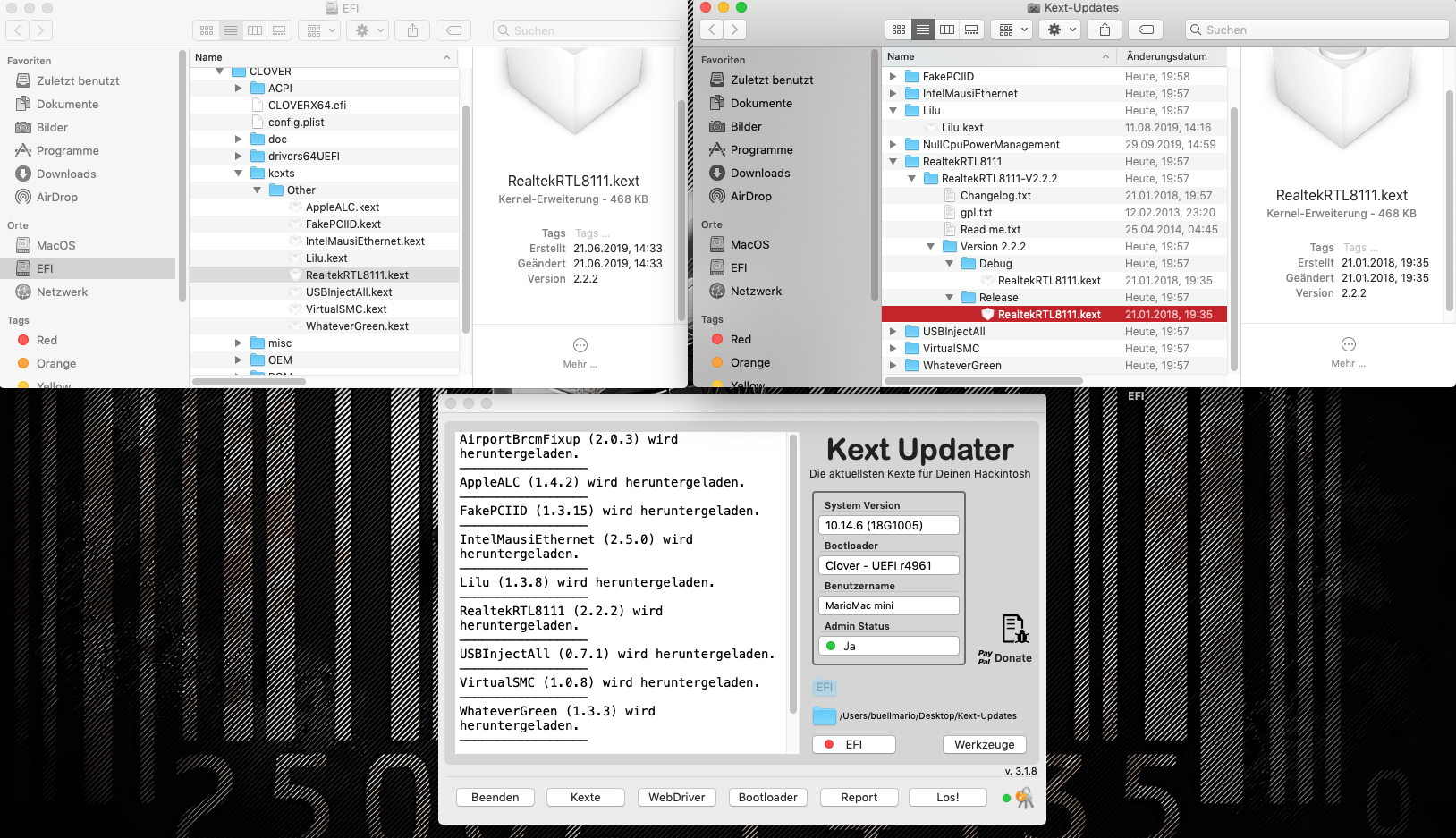The height and width of the screenshot is (838, 1456).
Task: Select AppleALC.kext in EFI window
Action: point(343,207)
